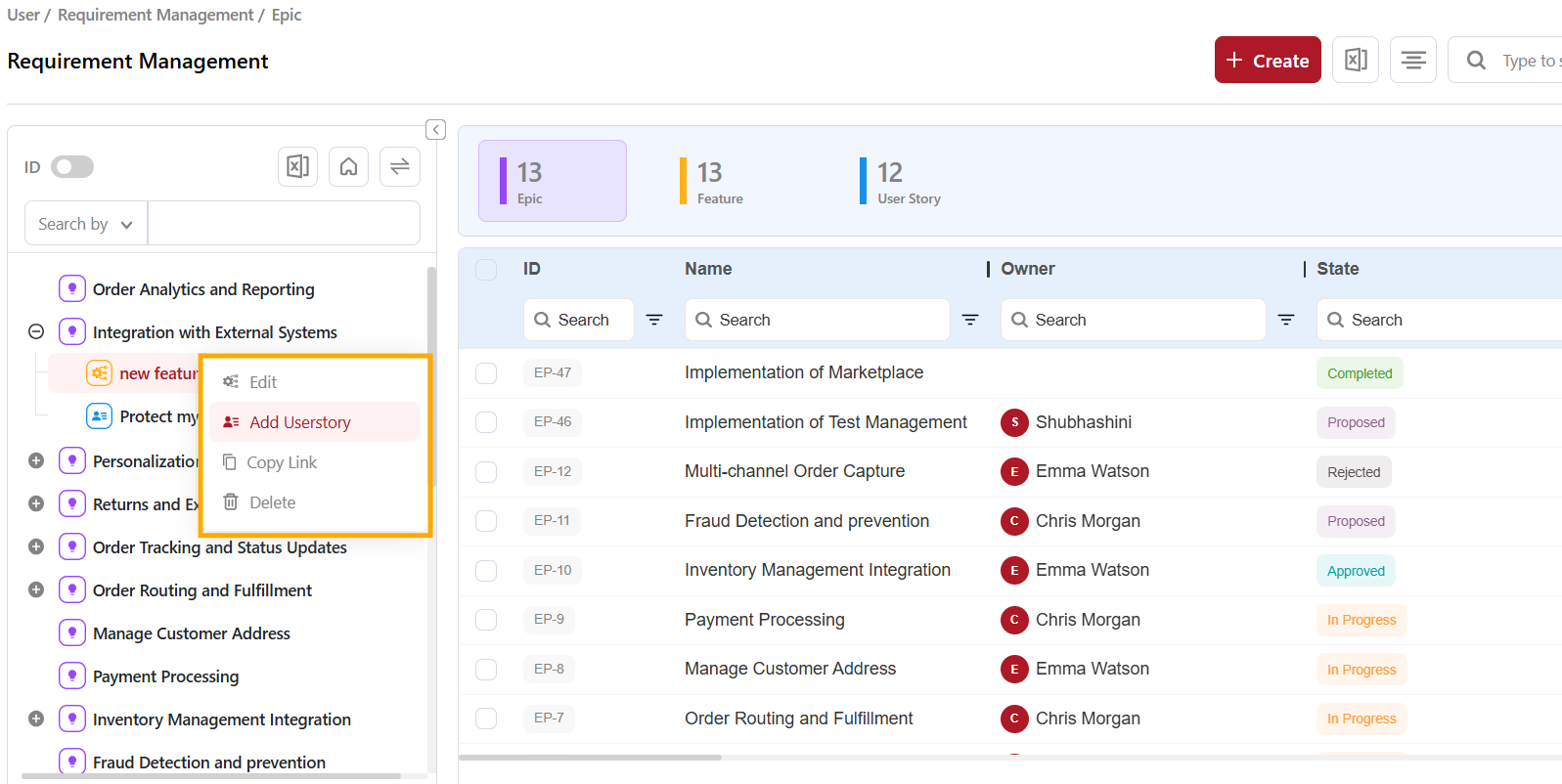Image resolution: width=1562 pixels, height=784 pixels.
Task: Click the Name column search field
Action: 817,320
